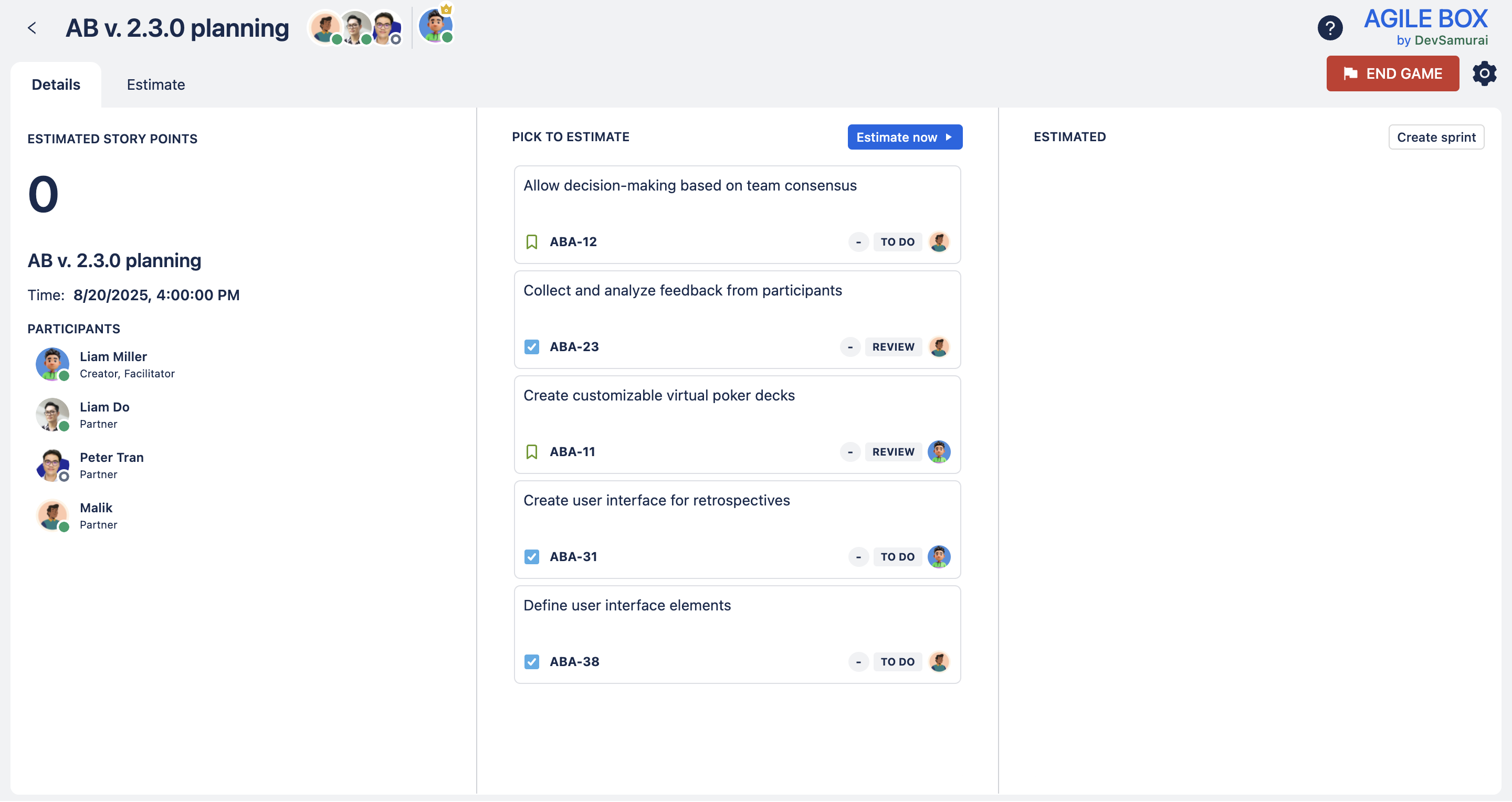Open the REVIEW status on ABA-11
The height and width of the screenshot is (802, 1512).
892,452
